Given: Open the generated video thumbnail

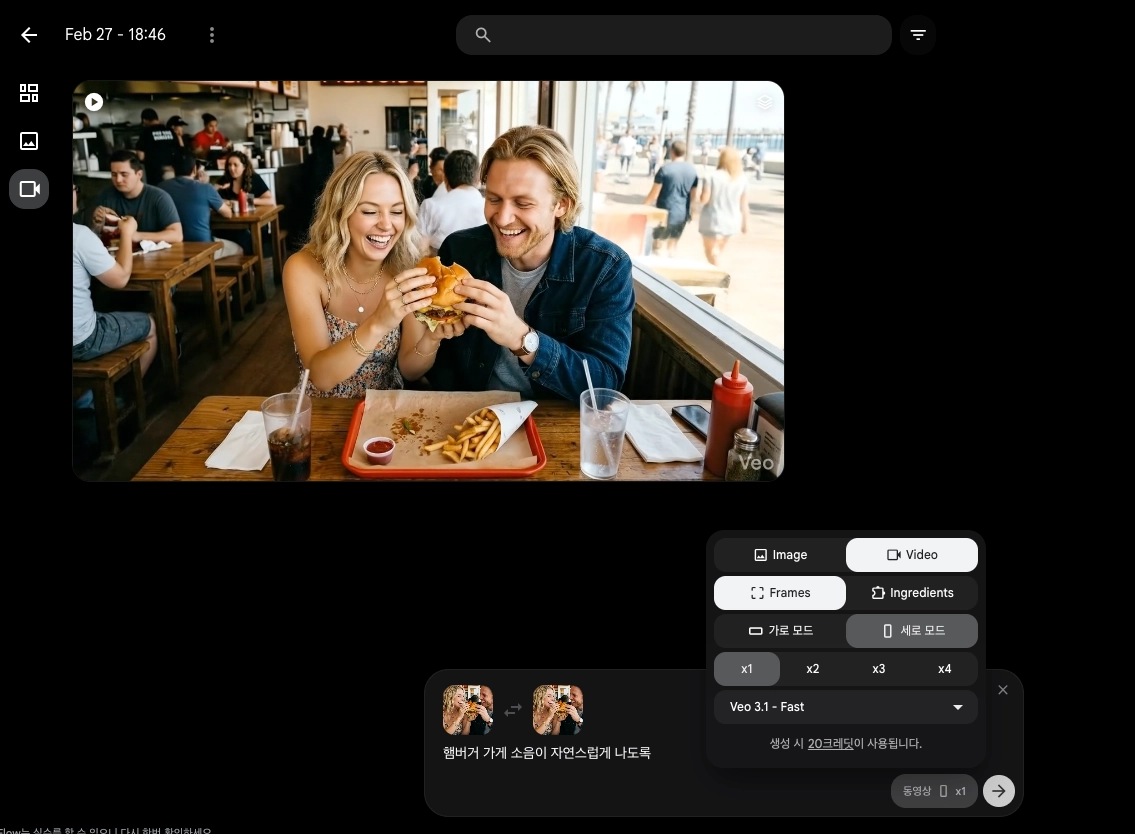Looking at the screenshot, I should tap(428, 281).
